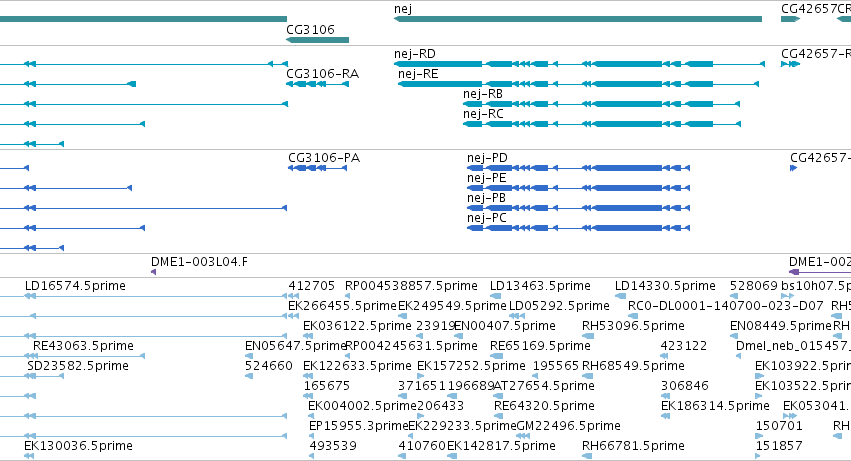
Task: Click the CG3106 gene feature
Action: pyautogui.click(x=317, y=40)
